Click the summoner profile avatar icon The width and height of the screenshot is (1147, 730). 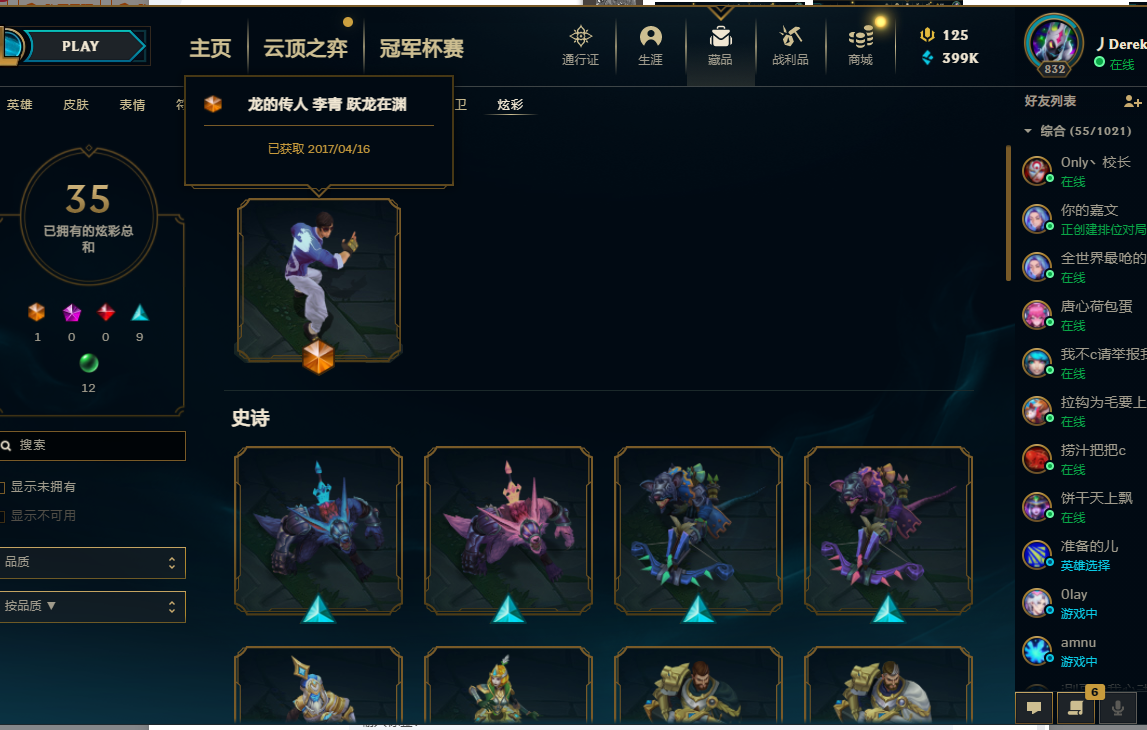tap(1053, 44)
